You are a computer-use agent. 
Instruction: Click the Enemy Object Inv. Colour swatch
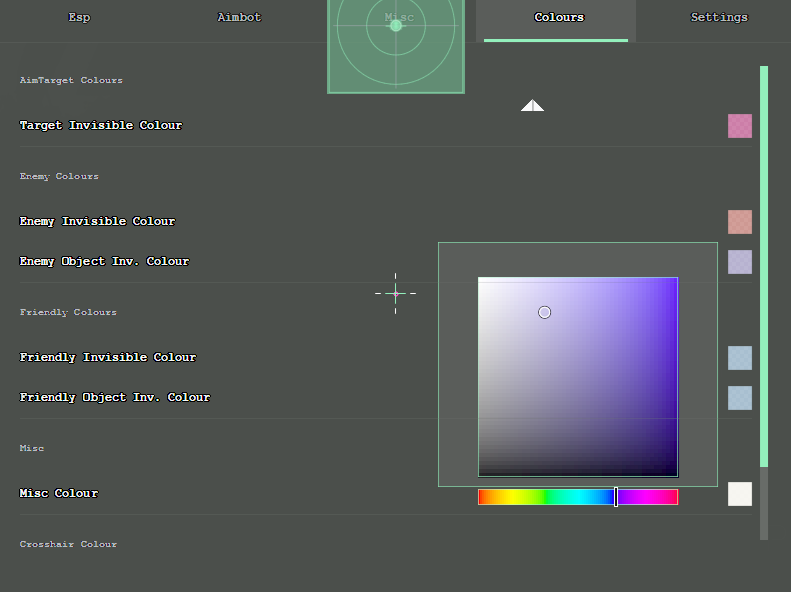740,262
